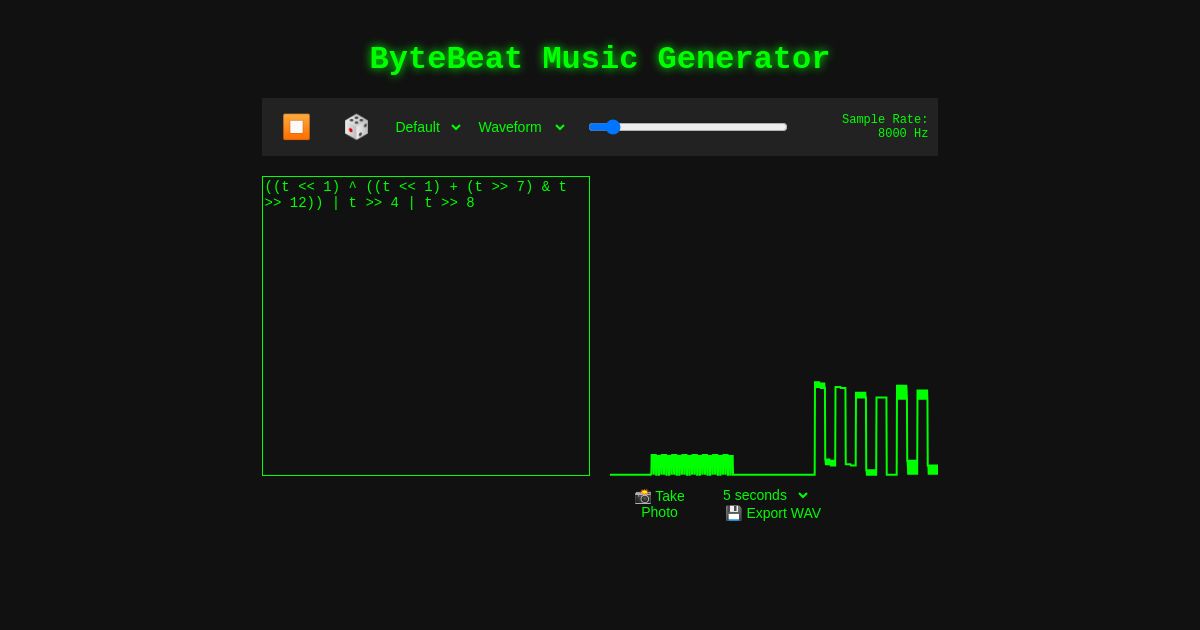1200x630 pixels.
Task: Click the floppy disk icon beside Export WAV
Action: click(734, 513)
